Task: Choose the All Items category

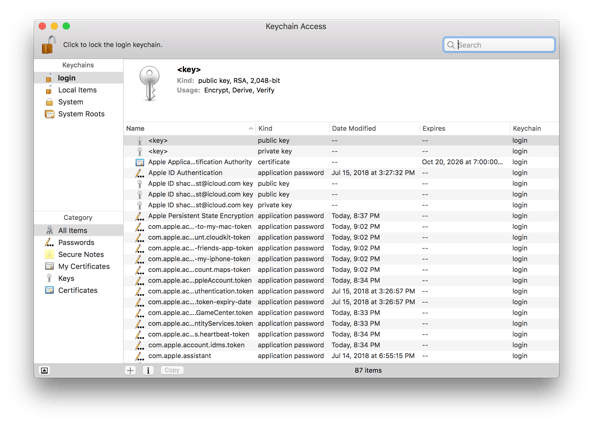Action: pyautogui.click(x=78, y=230)
